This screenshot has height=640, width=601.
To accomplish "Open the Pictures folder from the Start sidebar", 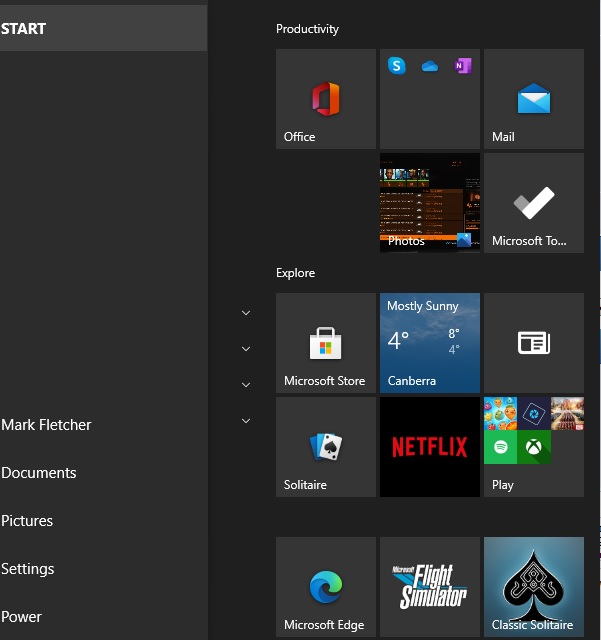I will tap(27, 521).
